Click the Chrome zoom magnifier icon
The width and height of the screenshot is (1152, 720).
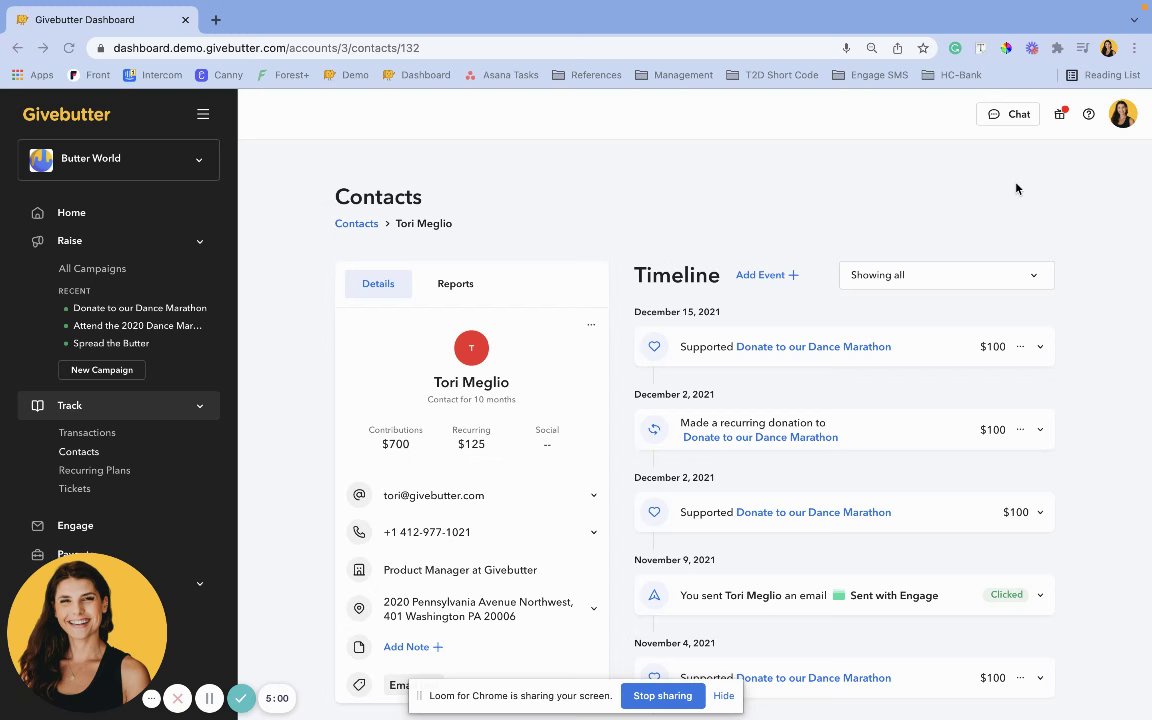click(871, 48)
